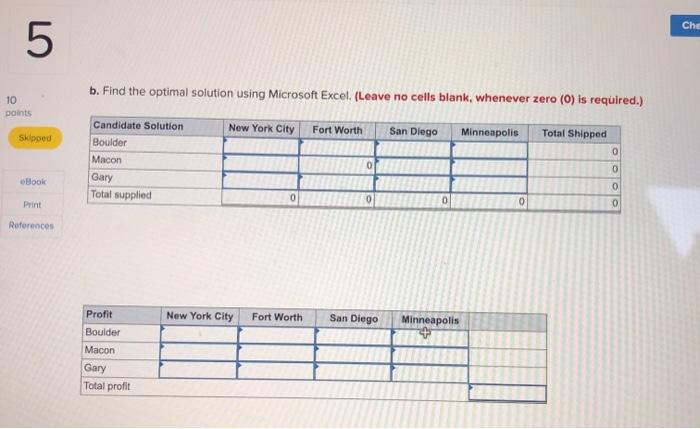Click the Boulder Fort Worth profit cell
The image size is (700, 429).
pyautogui.click(x=276, y=335)
